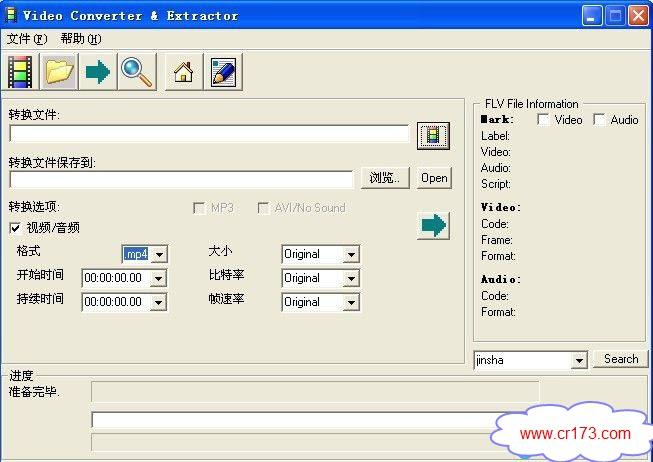Toggle the MP3 checkbox
The height and width of the screenshot is (462, 653).
[199, 208]
